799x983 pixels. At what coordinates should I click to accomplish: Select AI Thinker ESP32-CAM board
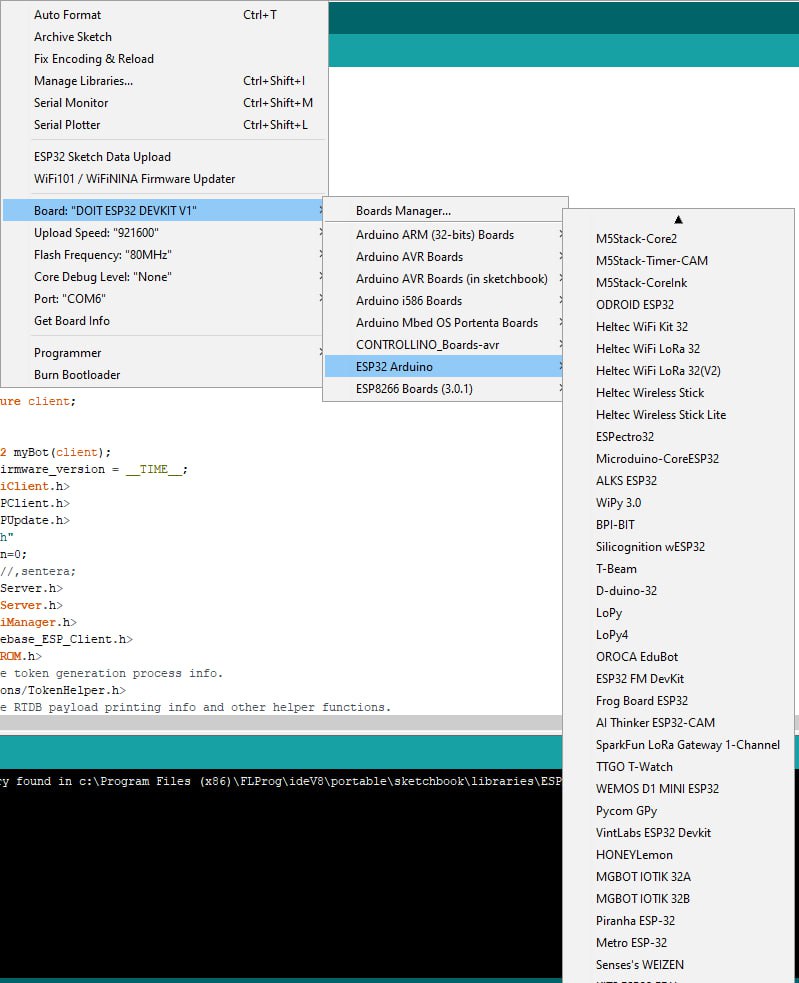coord(679,723)
